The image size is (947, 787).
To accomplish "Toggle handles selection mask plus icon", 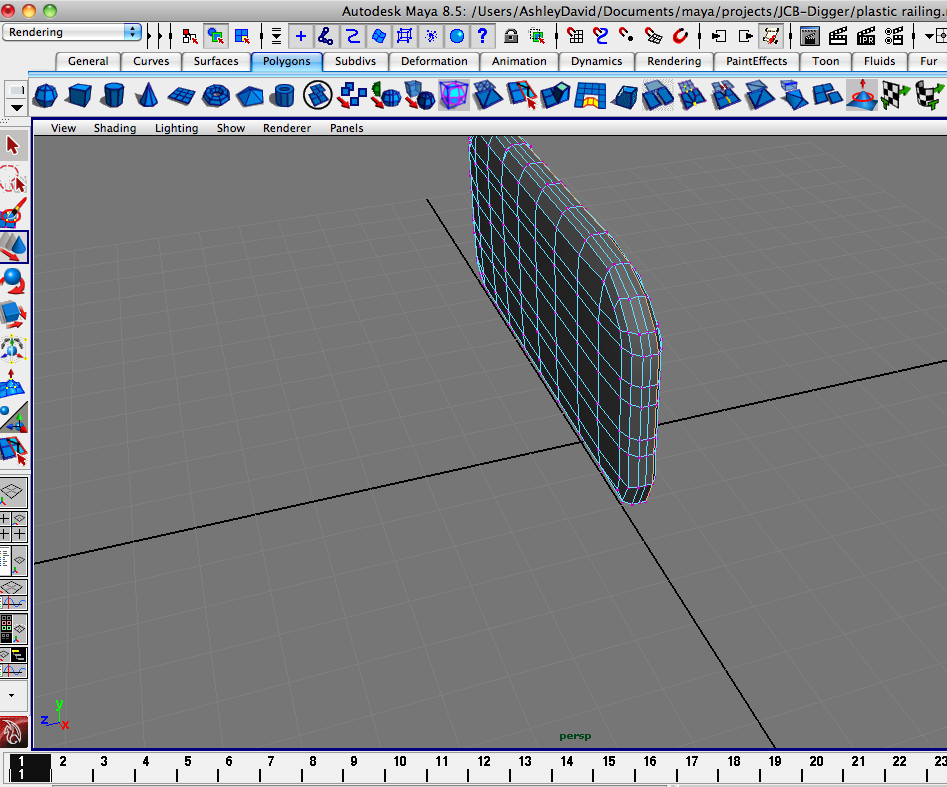I will [x=301, y=36].
